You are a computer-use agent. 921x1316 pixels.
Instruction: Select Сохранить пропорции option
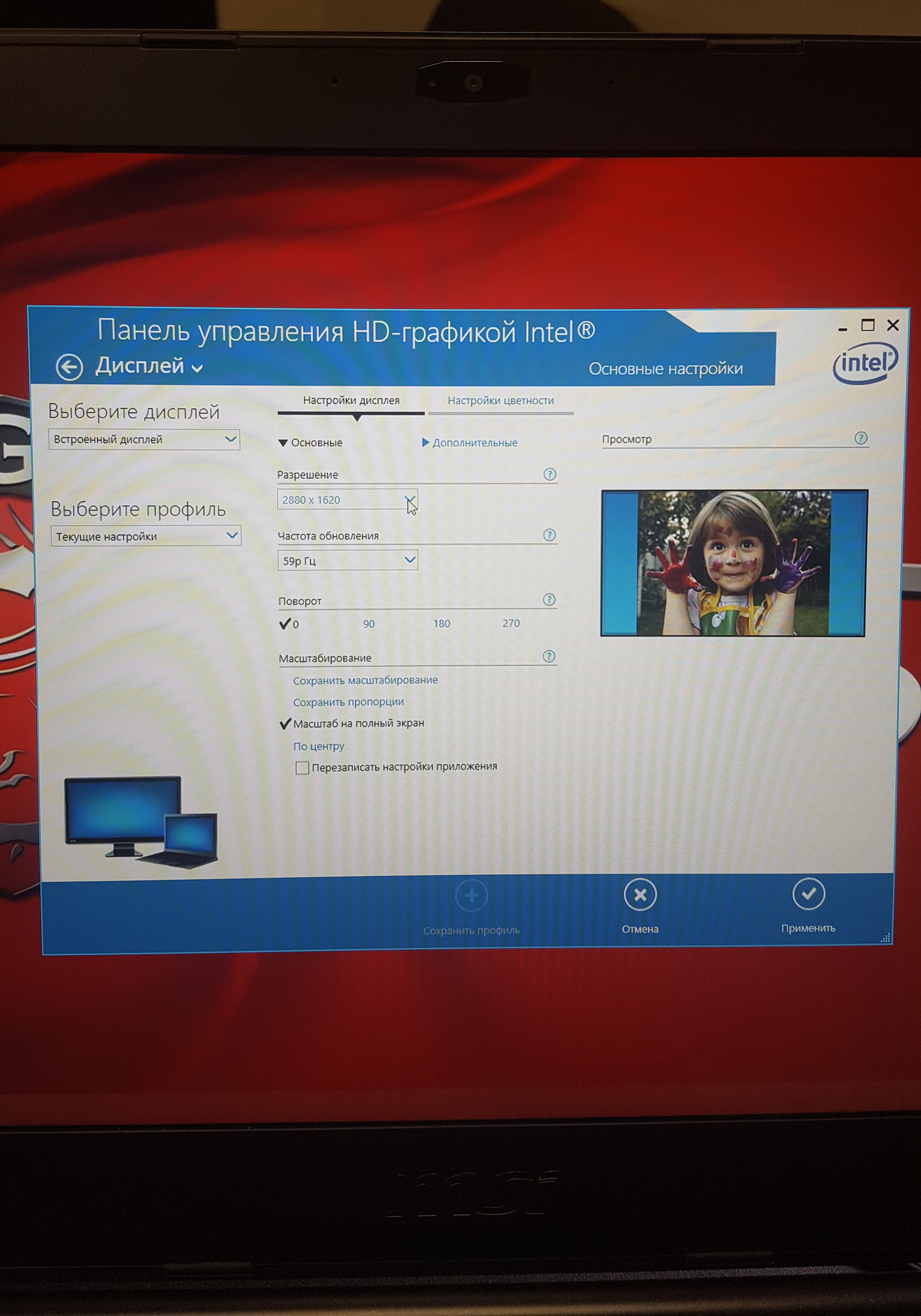coord(348,702)
